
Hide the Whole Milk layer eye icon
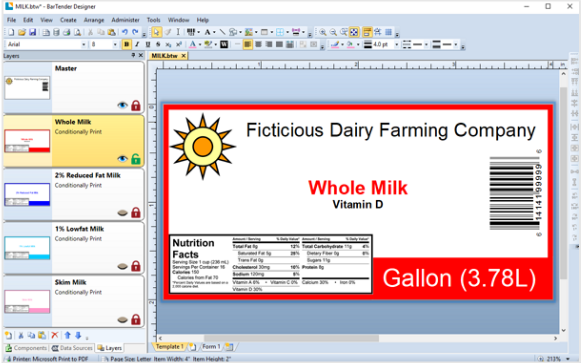(x=122, y=159)
